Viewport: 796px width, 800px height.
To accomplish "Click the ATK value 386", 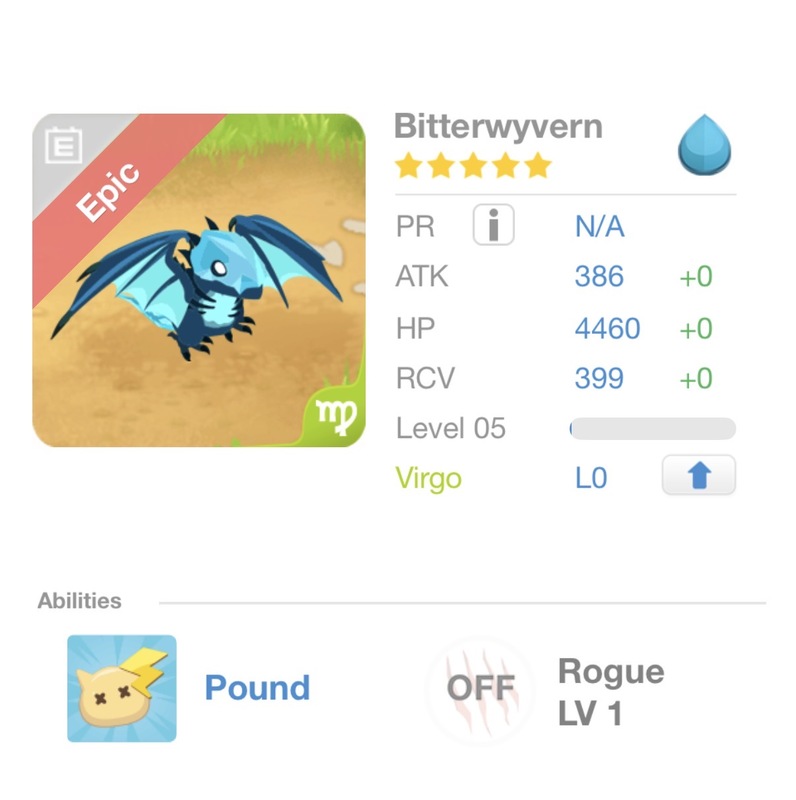I will (x=599, y=277).
